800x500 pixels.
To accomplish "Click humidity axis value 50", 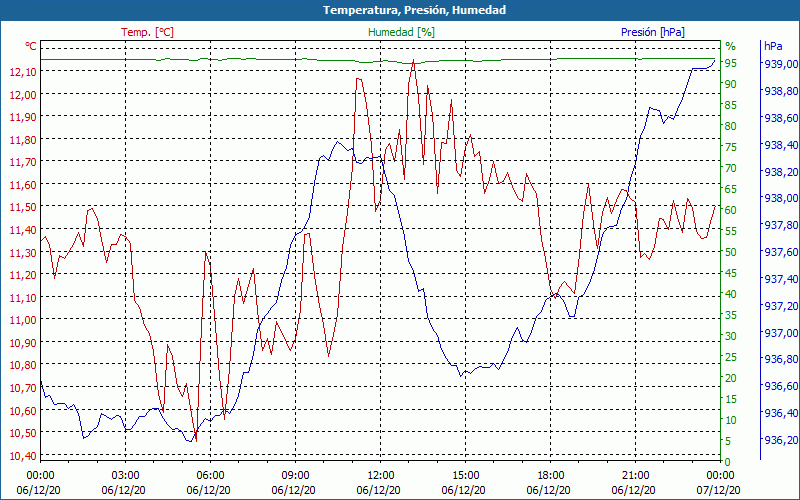I will (x=731, y=252).
